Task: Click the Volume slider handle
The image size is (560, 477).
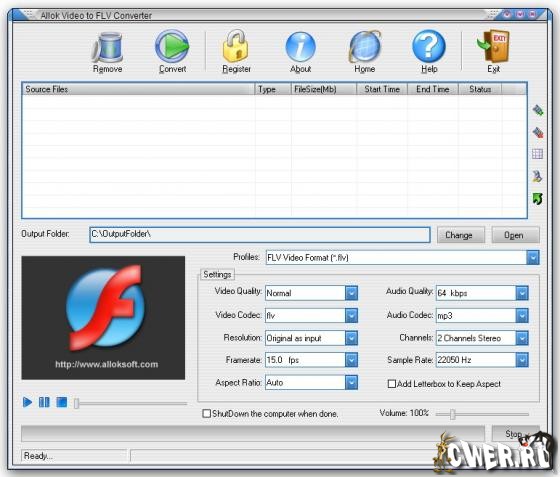Action: coord(452,414)
